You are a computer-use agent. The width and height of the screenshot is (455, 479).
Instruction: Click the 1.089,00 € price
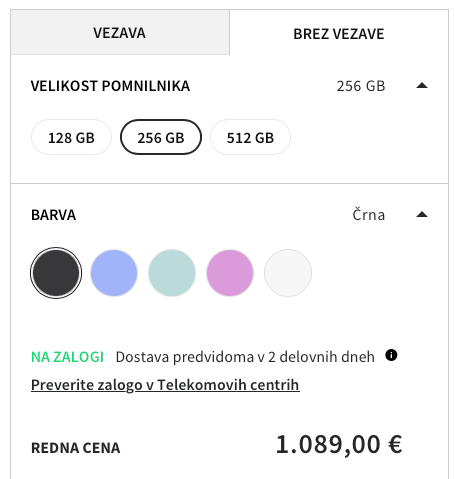(x=339, y=445)
